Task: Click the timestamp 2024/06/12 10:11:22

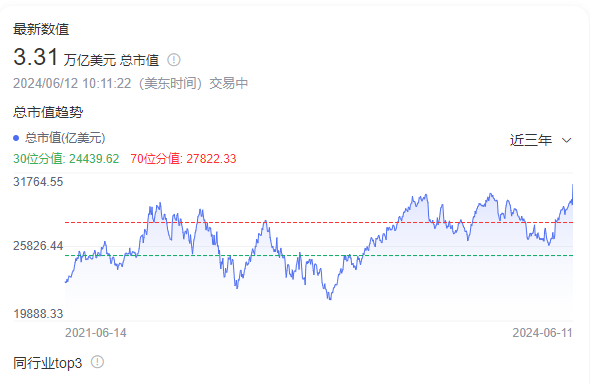Action: pyautogui.click(x=72, y=83)
